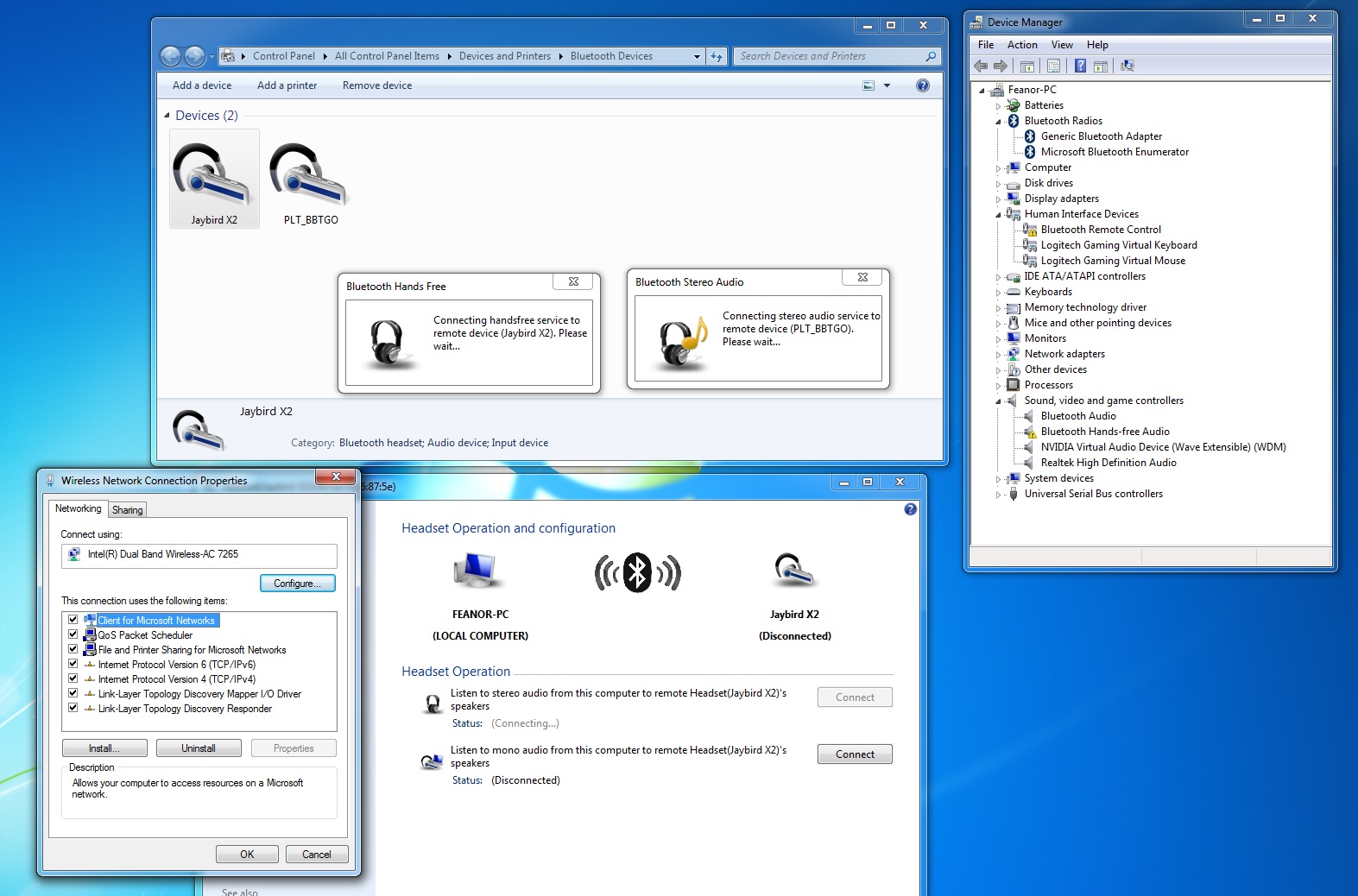Viewport: 1358px width, 896px height.
Task: Switch to the Sharing tab
Action: point(128,510)
